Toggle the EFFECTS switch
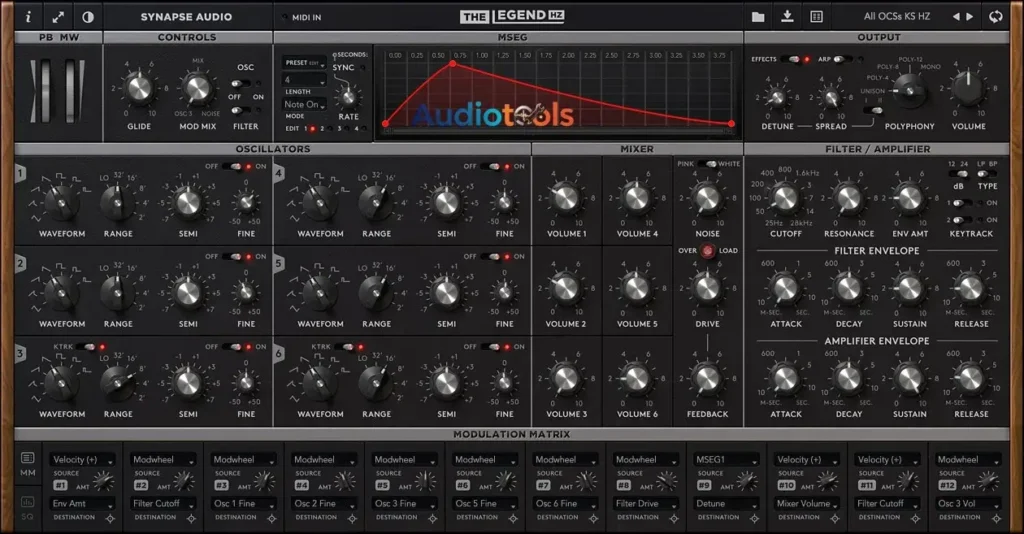 pos(792,59)
